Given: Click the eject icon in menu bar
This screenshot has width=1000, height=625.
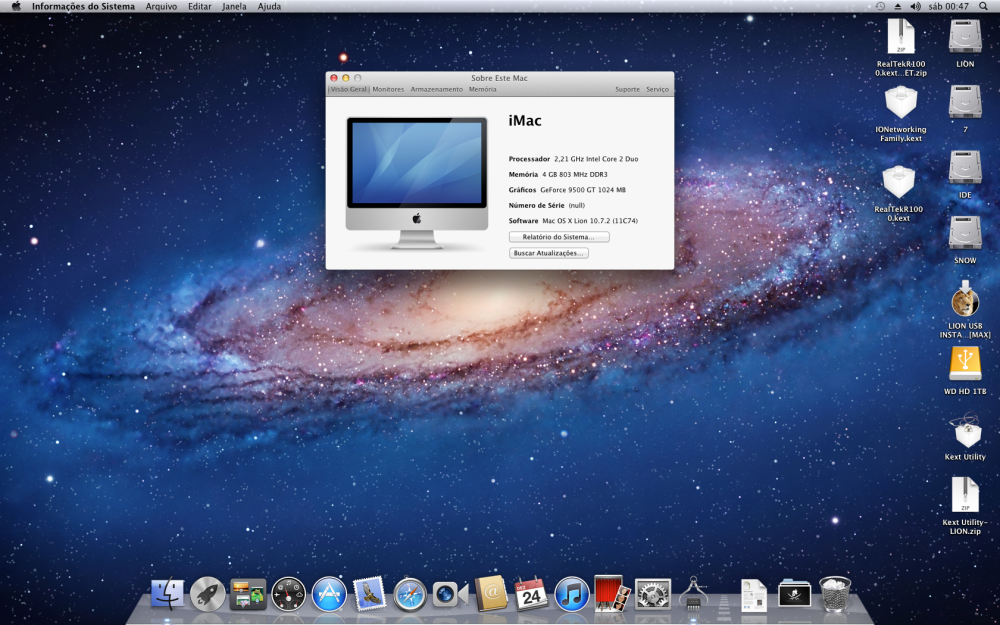Looking at the screenshot, I should click(x=898, y=6).
